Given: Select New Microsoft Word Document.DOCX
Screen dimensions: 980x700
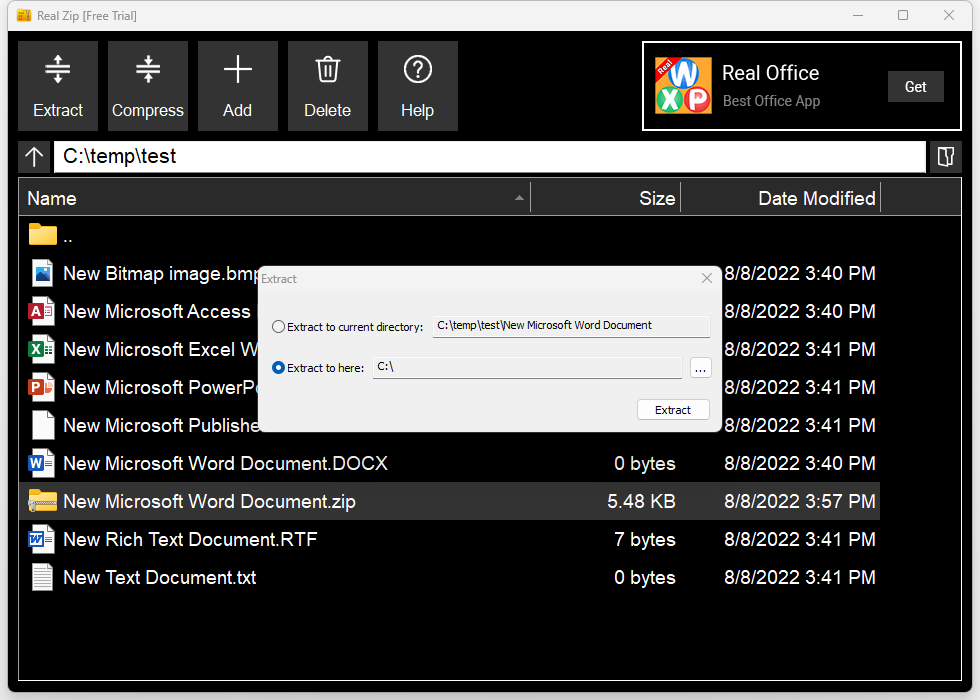Looking at the screenshot, I should (x=226, y=464).
